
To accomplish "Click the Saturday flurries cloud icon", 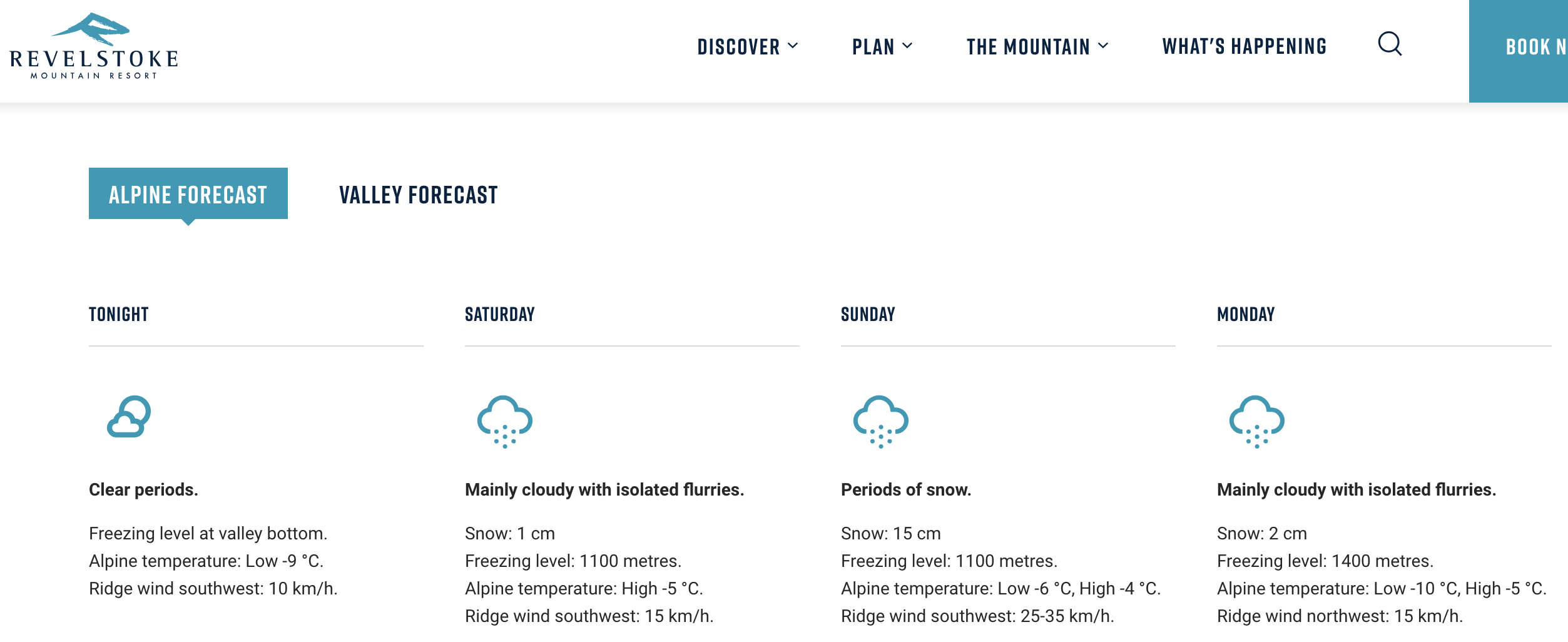I will [x=504, y=422].
